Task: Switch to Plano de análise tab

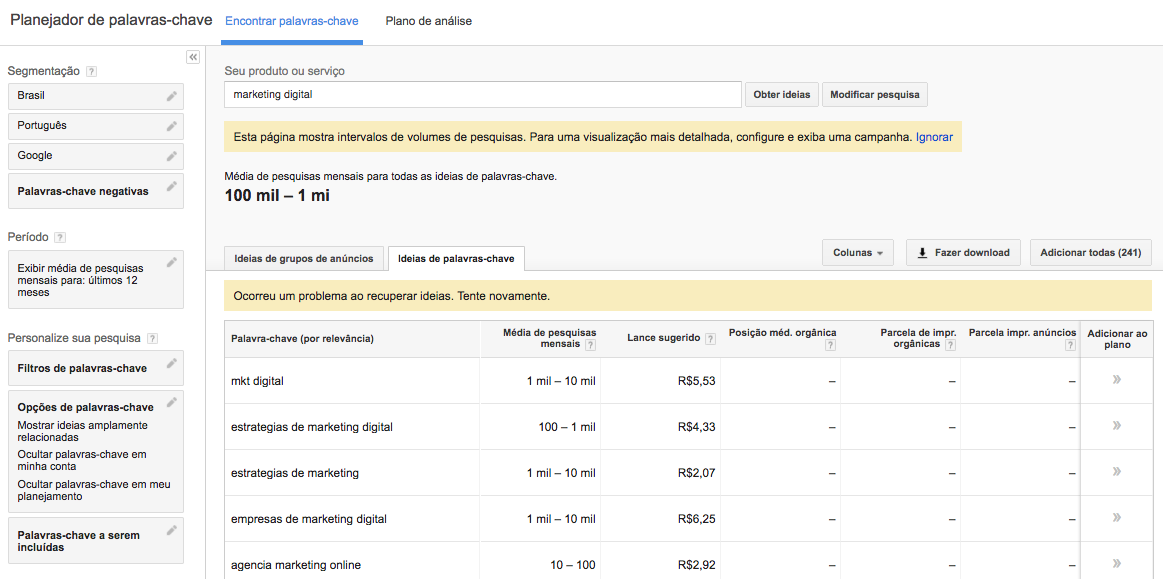Action: (428, 21)
